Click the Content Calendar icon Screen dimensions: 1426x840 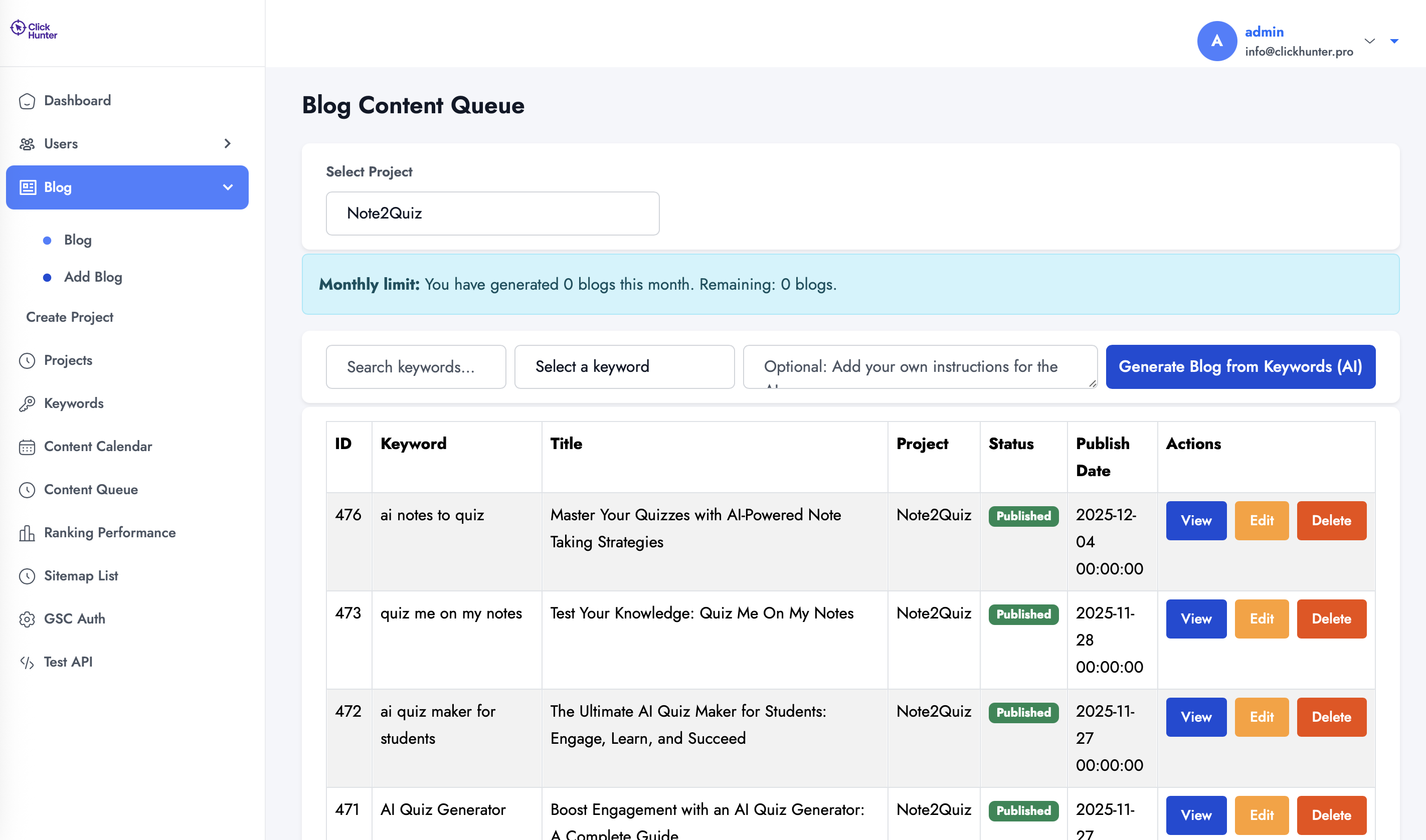[27, 447]
